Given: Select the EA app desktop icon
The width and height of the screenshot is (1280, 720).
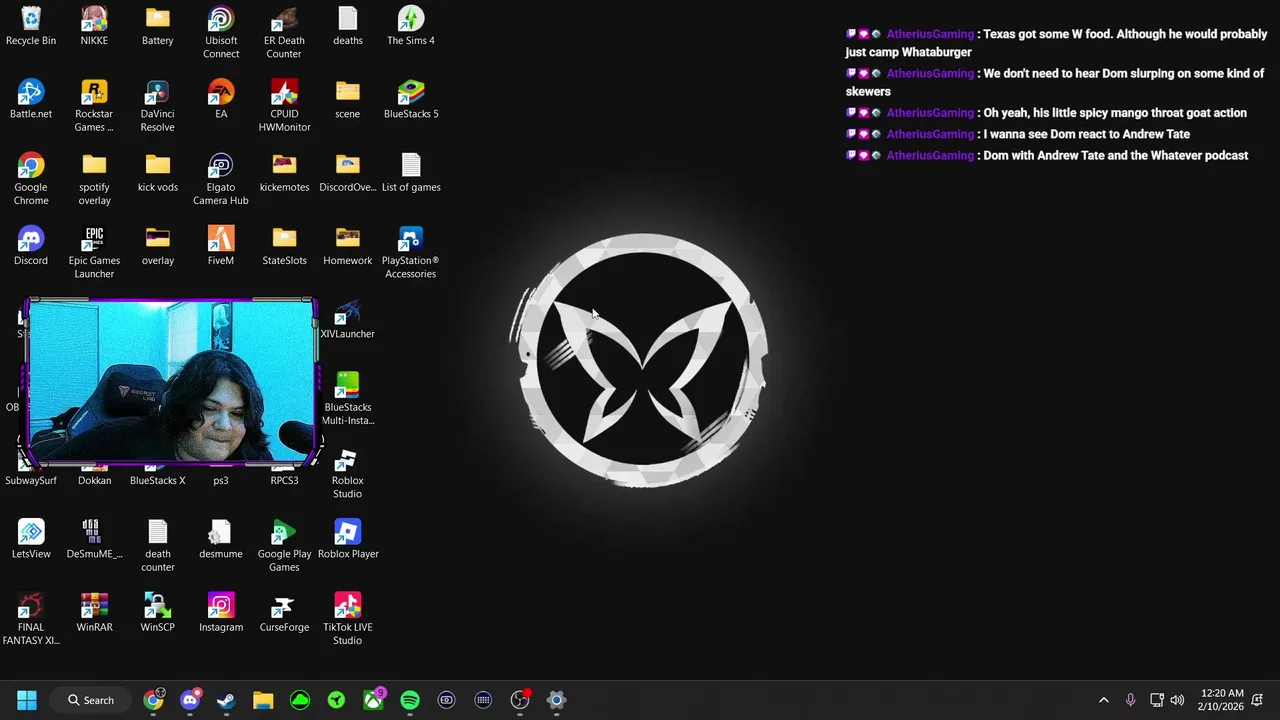Looking at the screenshot, I should (221, 99).
